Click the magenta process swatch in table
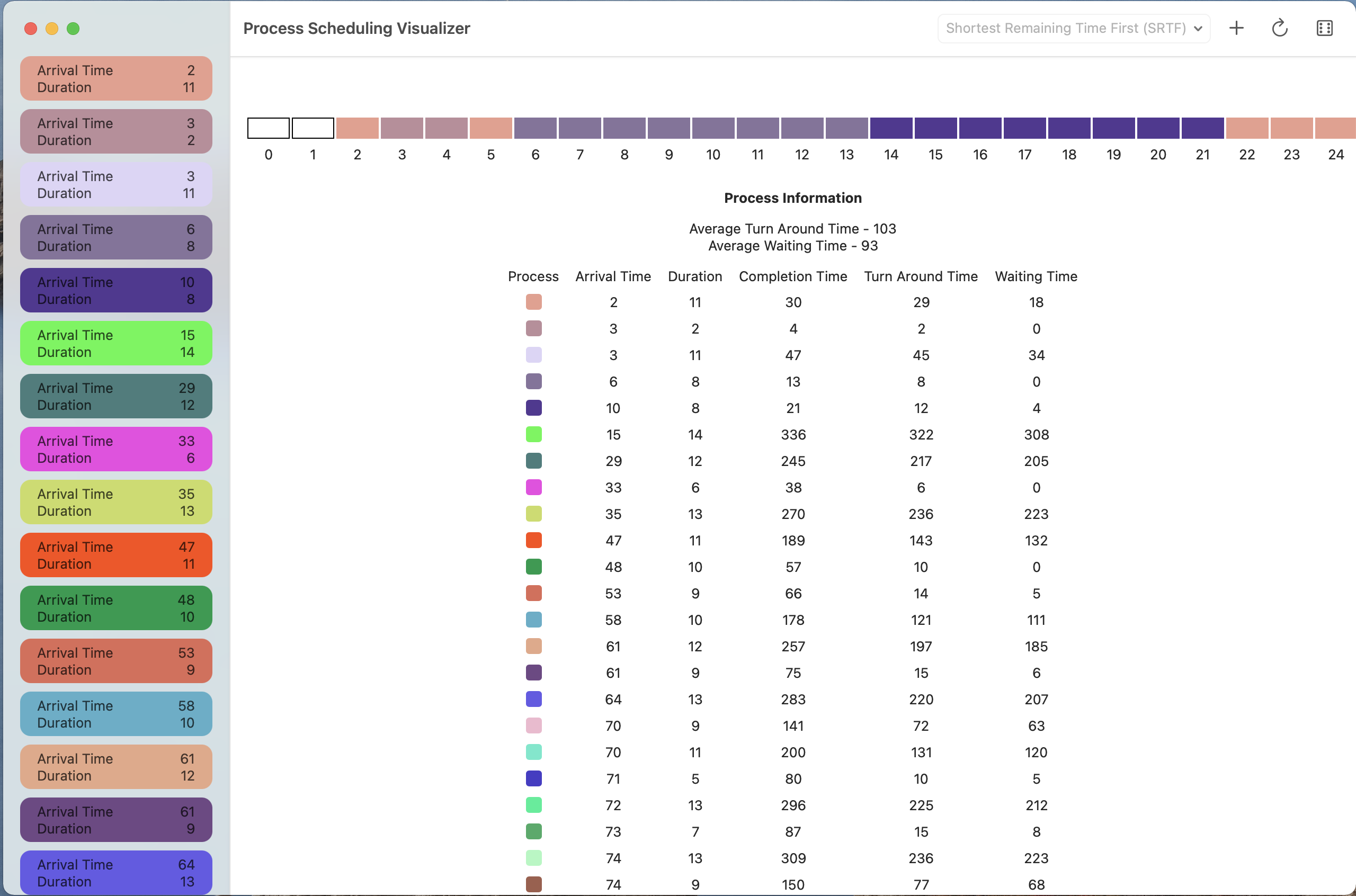Screen dimensions: 1356x896 click(x=533, y=487)
